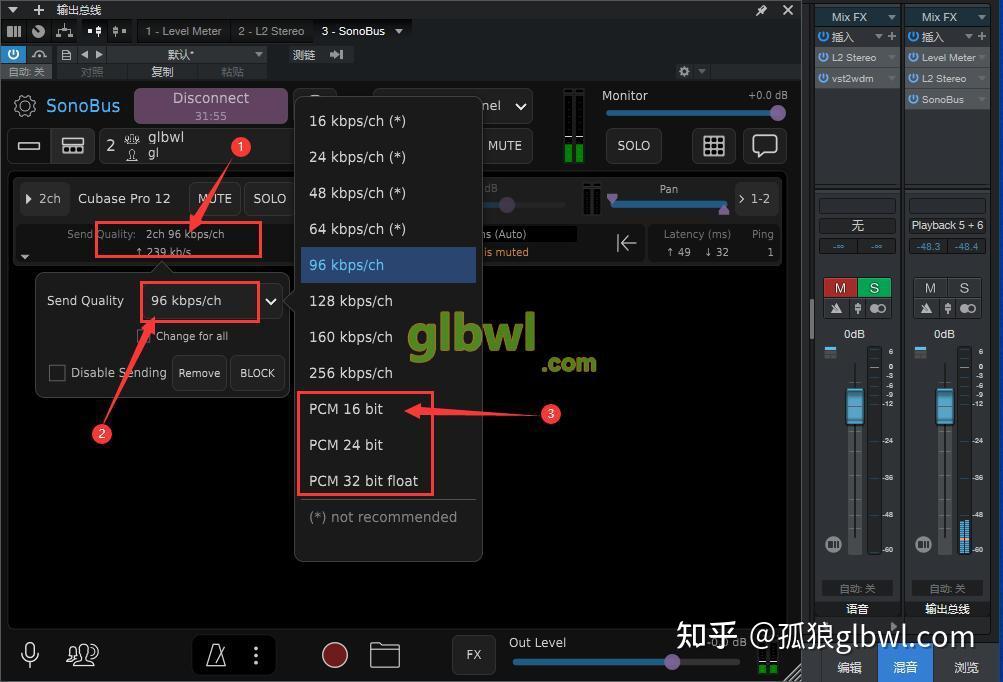
Task: Select the microphone input icon
Action: click(29, 654)
